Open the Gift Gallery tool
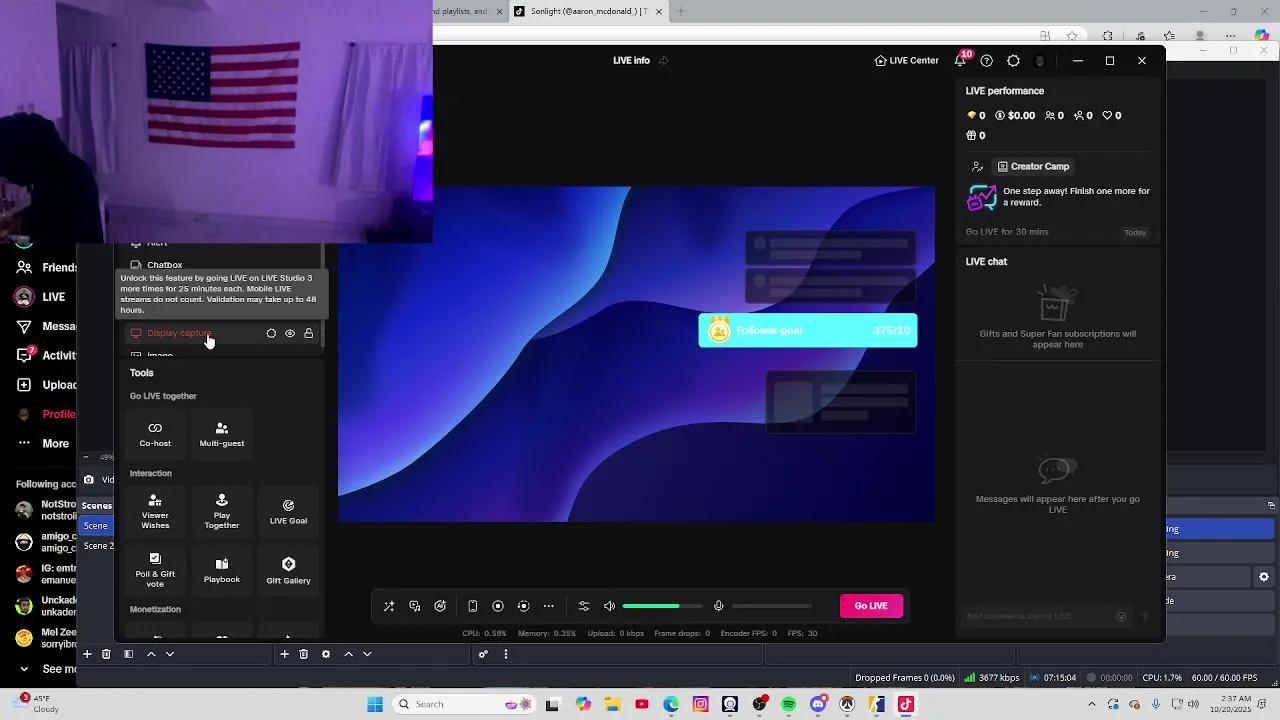 [288, 570]
